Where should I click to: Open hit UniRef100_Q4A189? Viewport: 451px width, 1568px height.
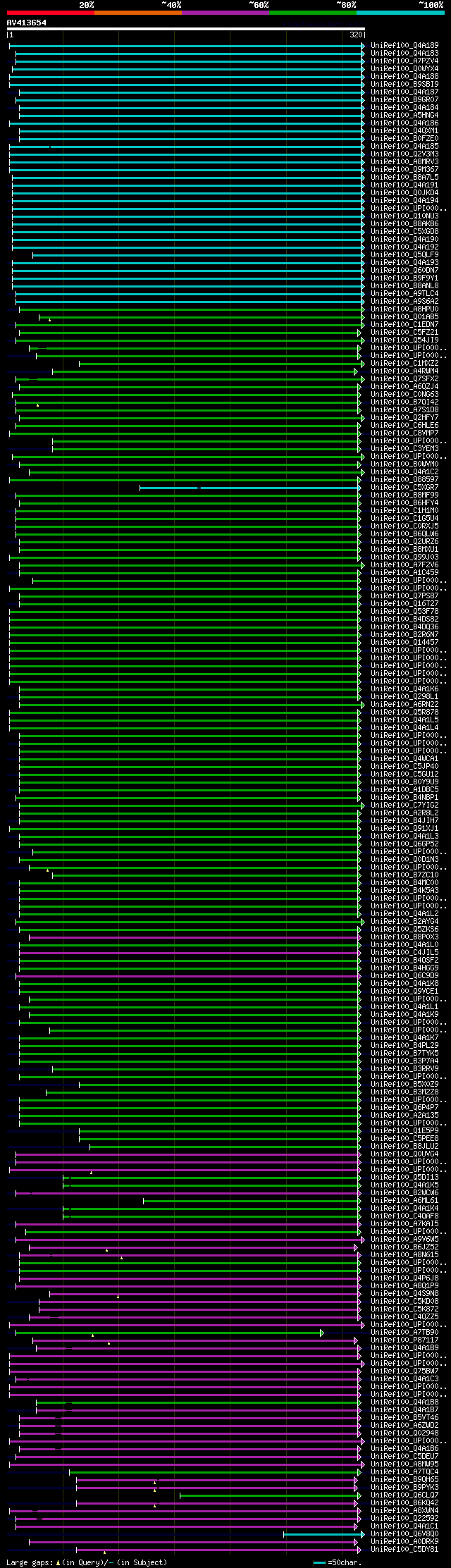(404, 46)
